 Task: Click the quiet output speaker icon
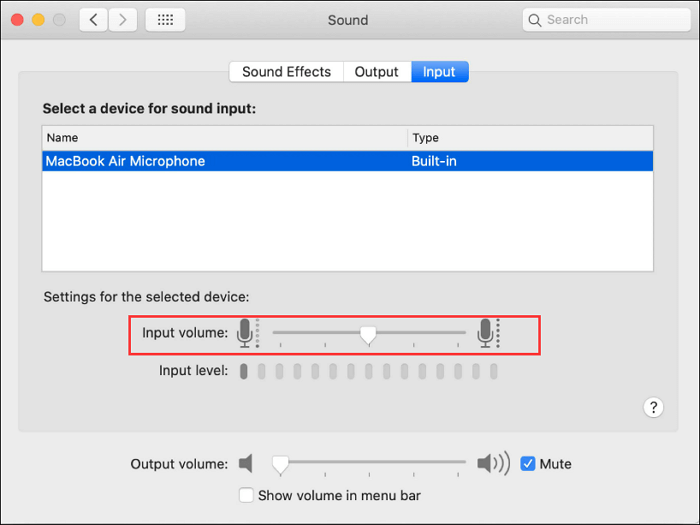pyautogui.click(x=247, y=464)
